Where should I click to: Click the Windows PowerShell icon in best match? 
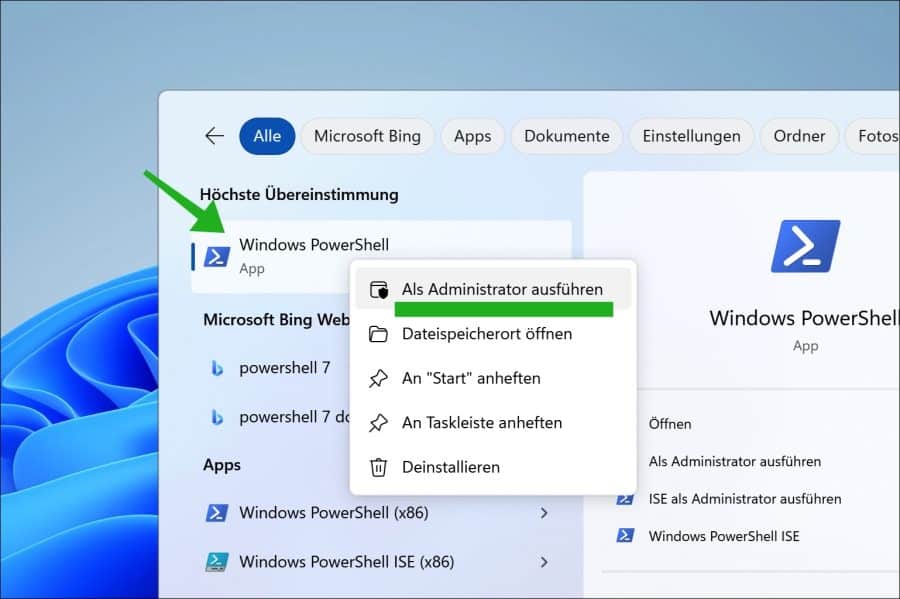tap(217, 256)
